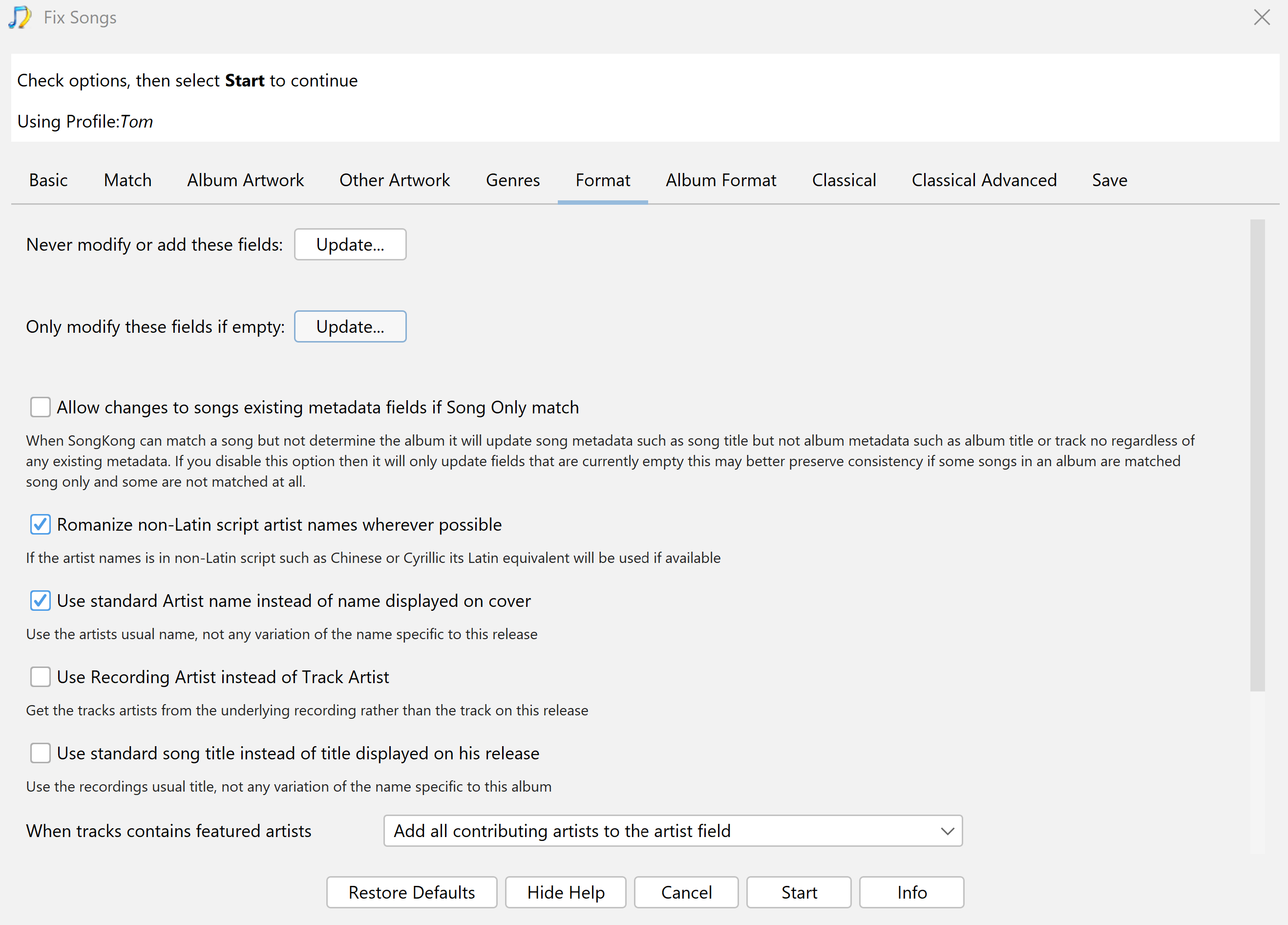The height and width of the screenshot is (925, 1288).
Task: Switch to the Basic tab
Action: pos(48,179)
